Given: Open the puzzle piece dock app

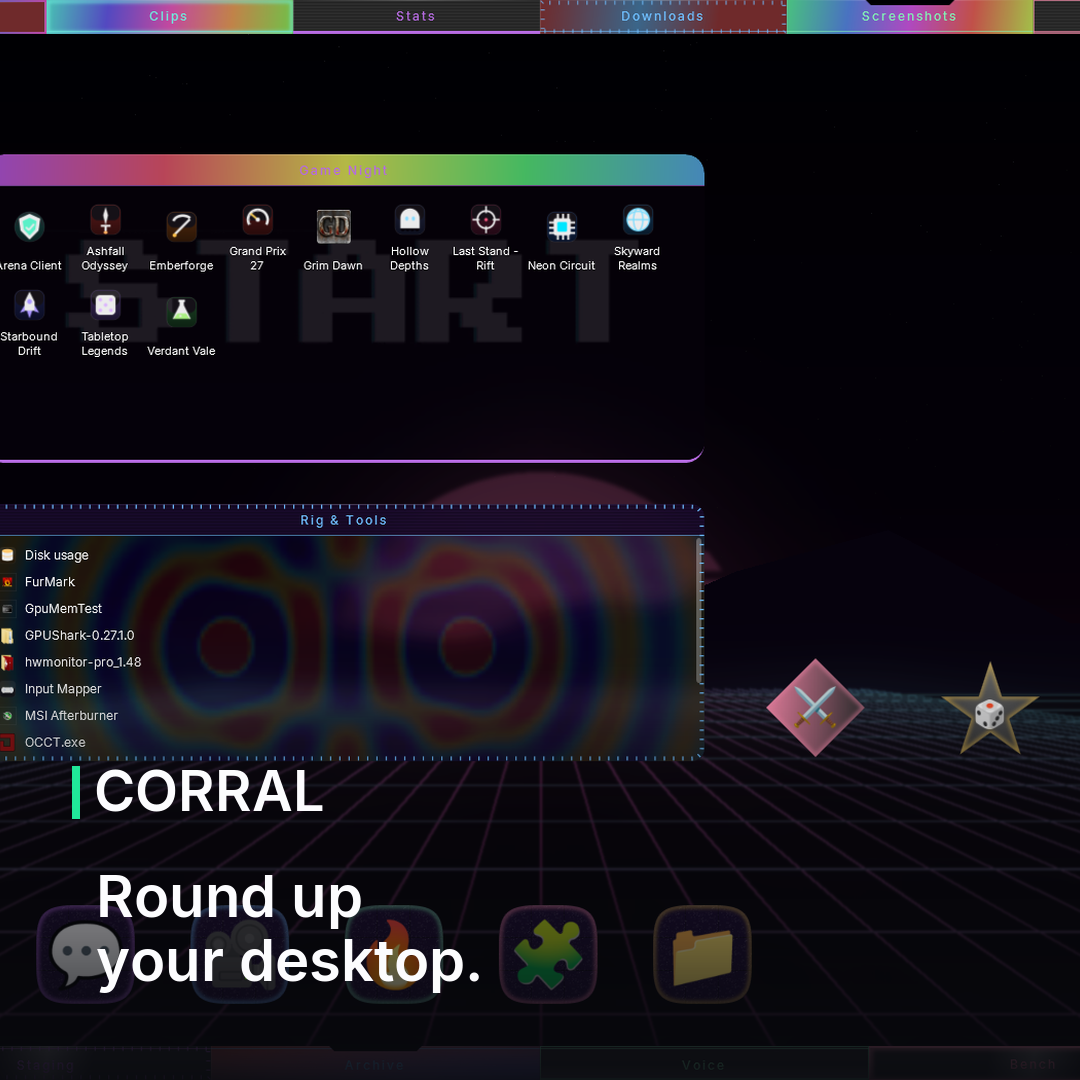Looking at the screenshot, I should click(x=548, y=954).
